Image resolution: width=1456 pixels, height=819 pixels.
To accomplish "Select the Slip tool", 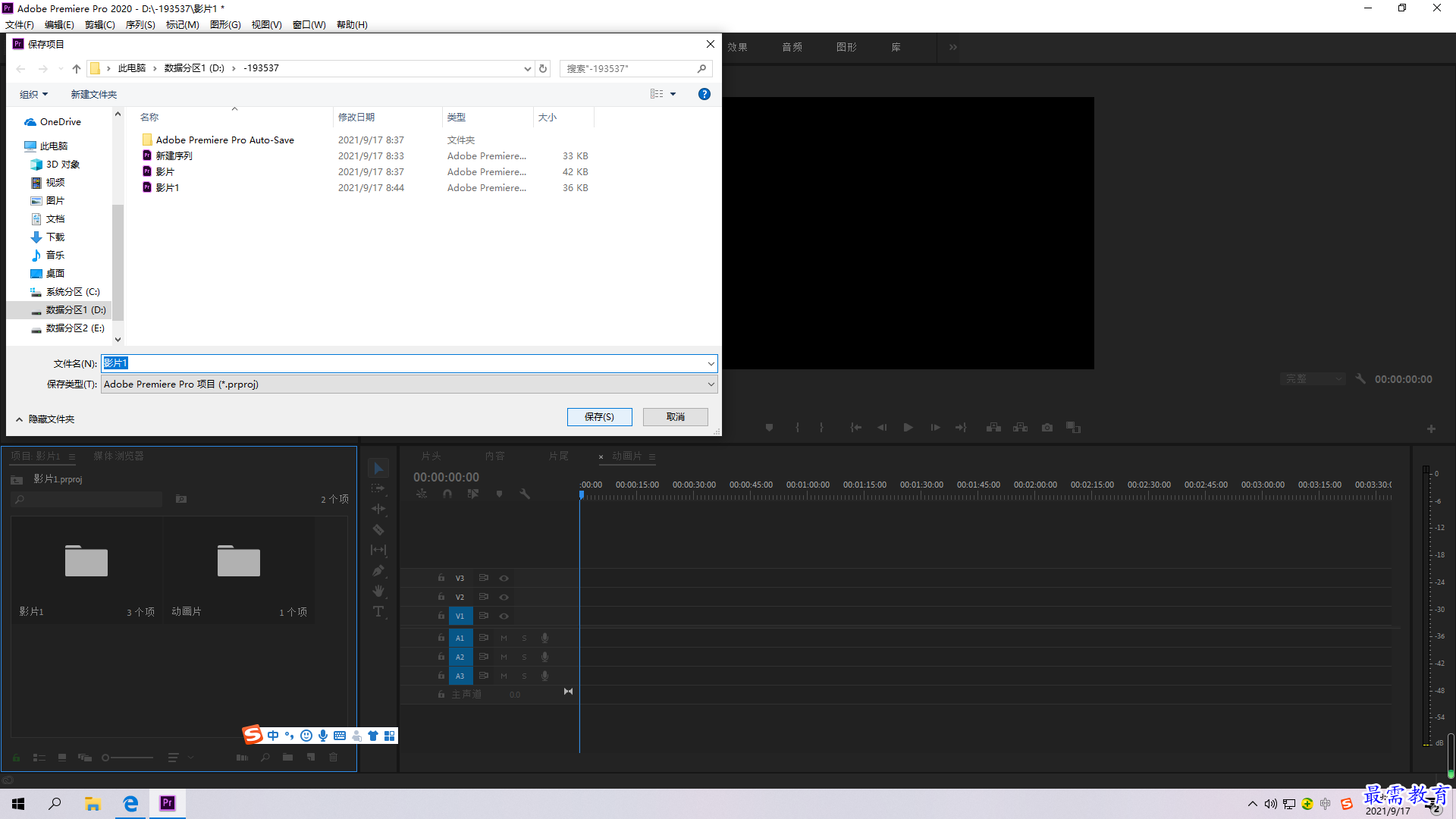I will click(378, 550).
